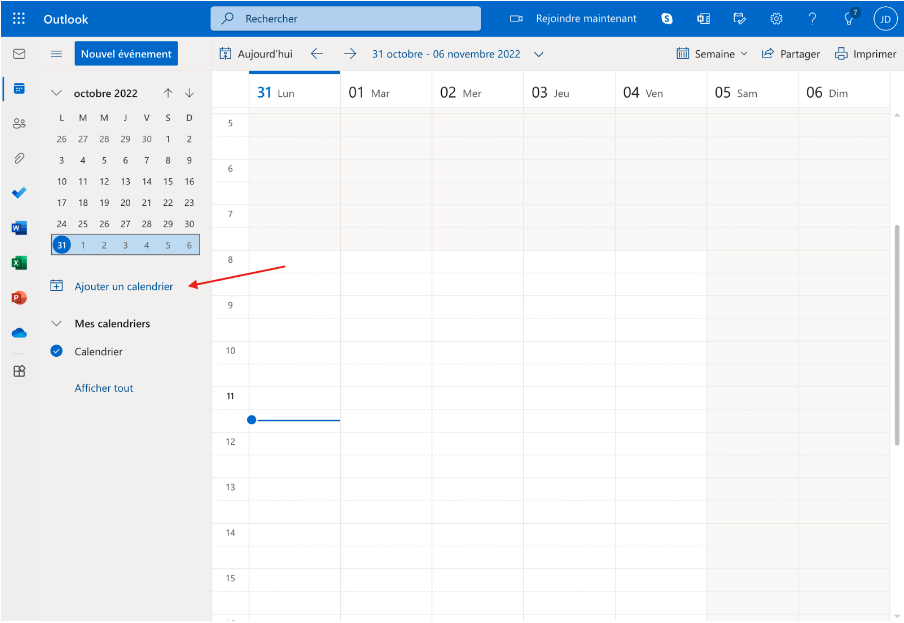The width and height of the screenshot is (904, 623).
Task: Open the Semaine view dropdown
Action: pyautogui.click(x=711, y=54)
